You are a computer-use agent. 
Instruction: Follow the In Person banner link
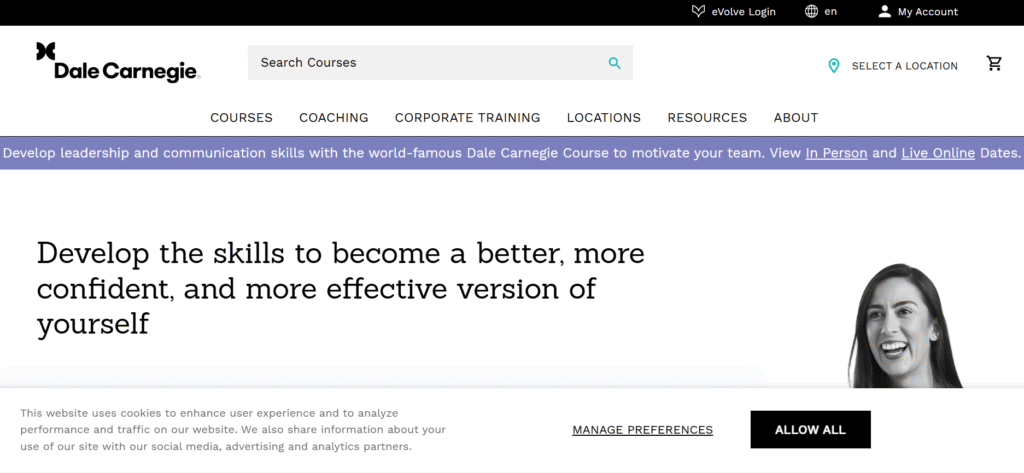point(837,153)
